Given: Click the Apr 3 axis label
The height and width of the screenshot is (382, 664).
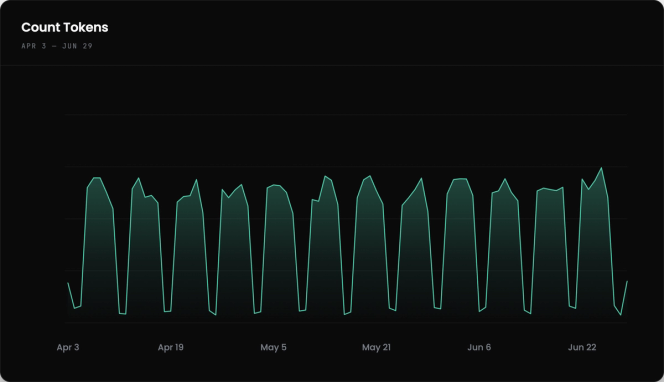Looking at the screenshot, I should tap(68, 347).
